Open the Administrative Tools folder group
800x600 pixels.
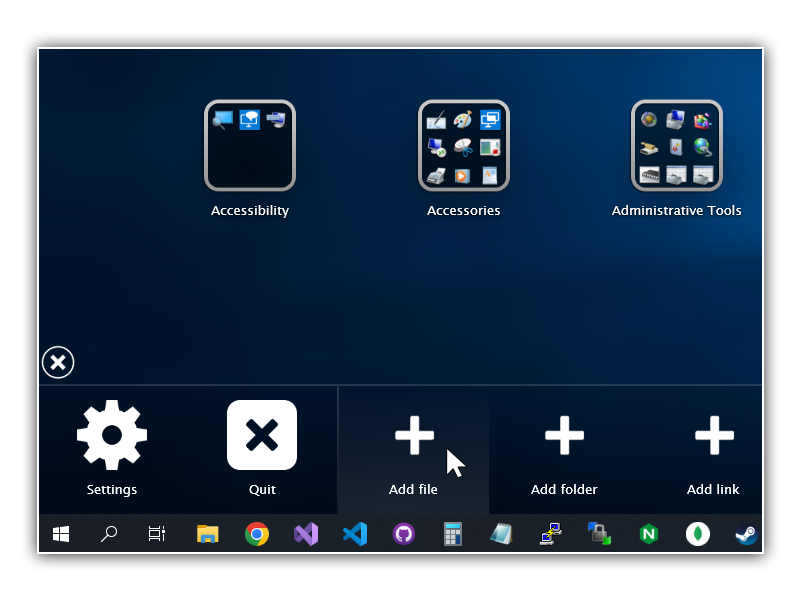(676, 146)
